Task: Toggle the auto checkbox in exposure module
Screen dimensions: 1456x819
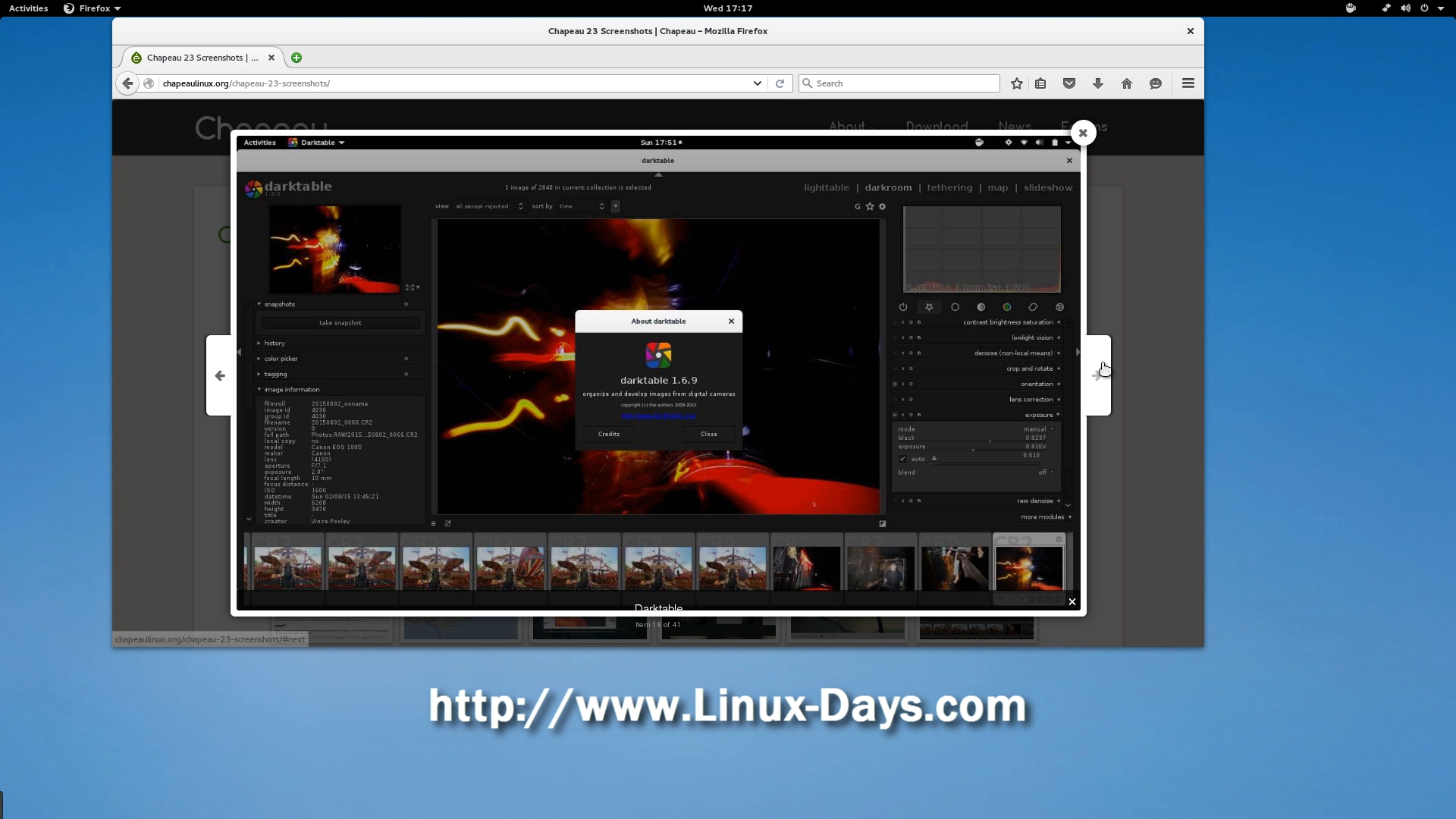Action: point(902,460)
